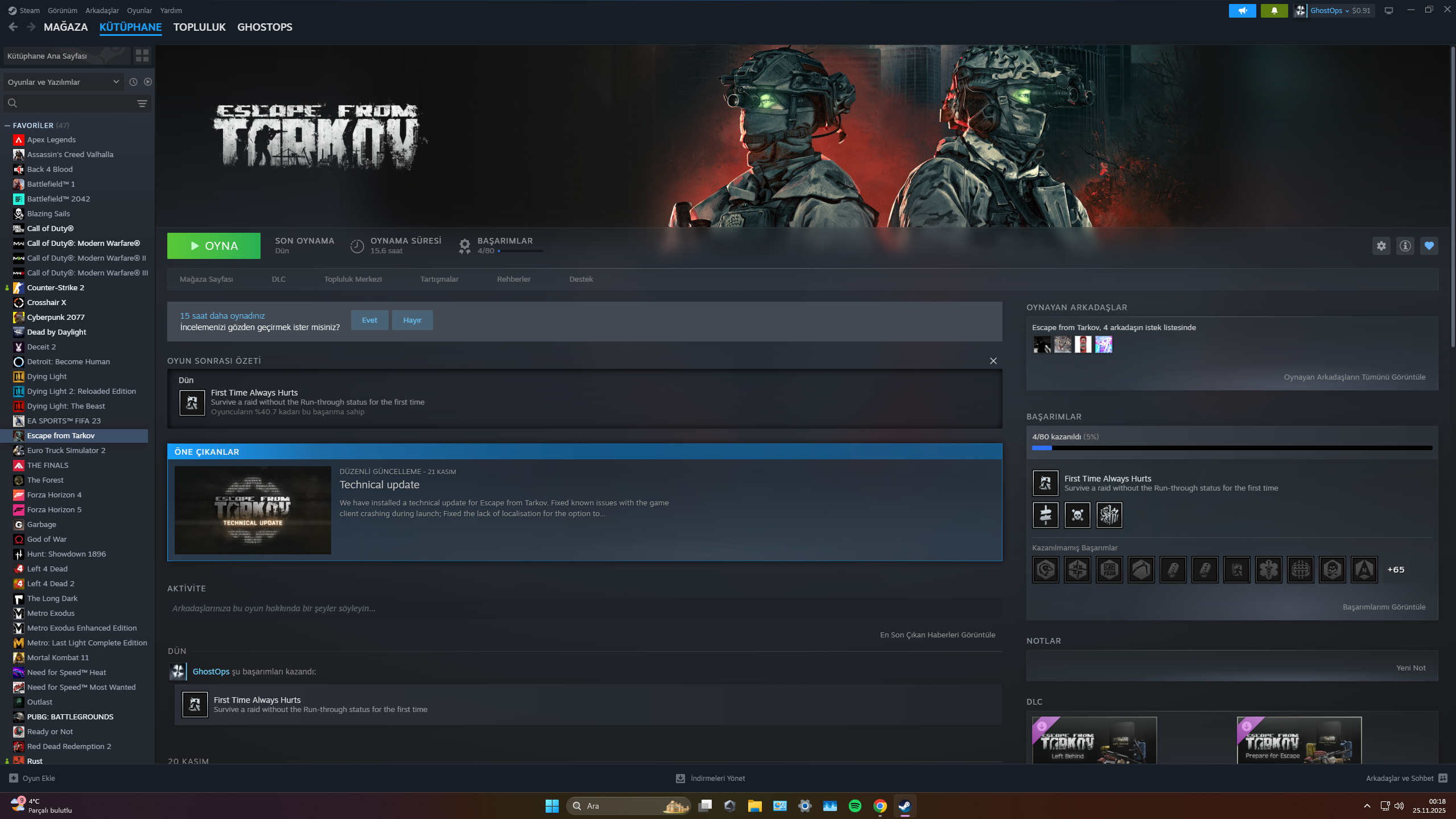The height and width of the screenshot is (819, 1456).
Task: Collapse the FAVORİLER category
Action: (x=7, y=125)
